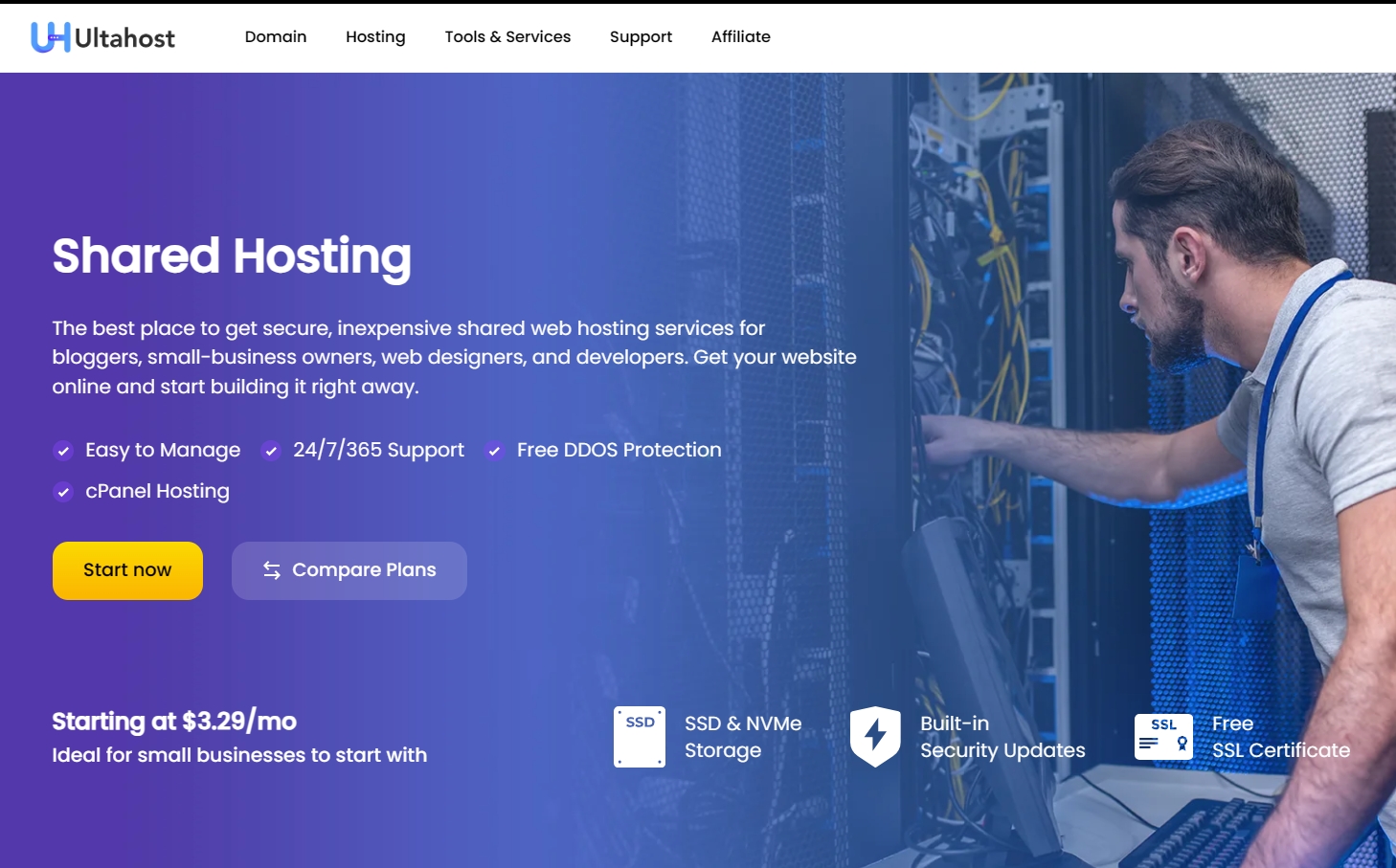Click the Ultahost logo icon
1396x868 pixels.
click(x=50, y=37)
